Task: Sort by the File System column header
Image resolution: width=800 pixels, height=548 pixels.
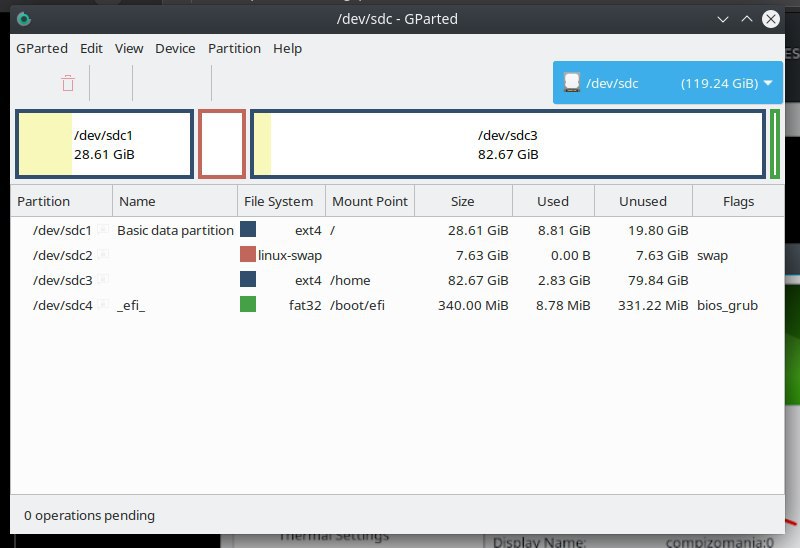Action: [282, 201]
